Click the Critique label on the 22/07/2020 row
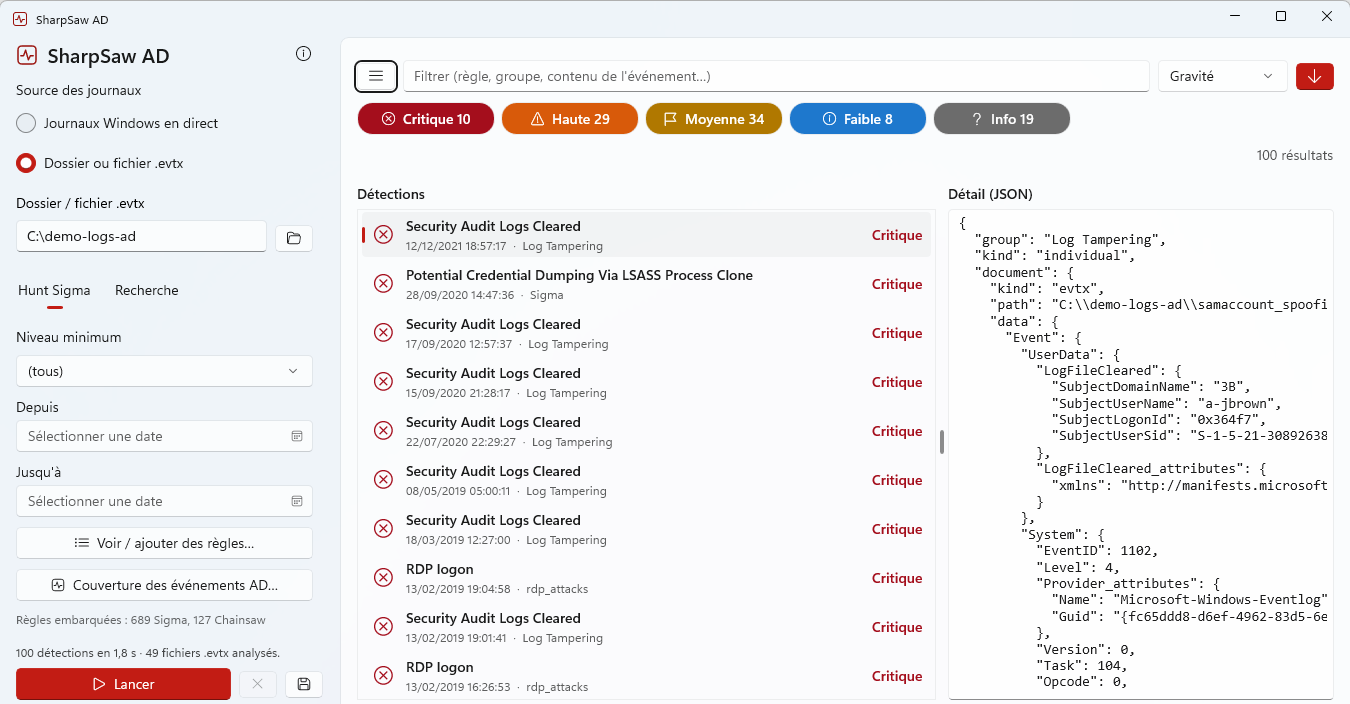1350x704 pixels. (897, 431)
